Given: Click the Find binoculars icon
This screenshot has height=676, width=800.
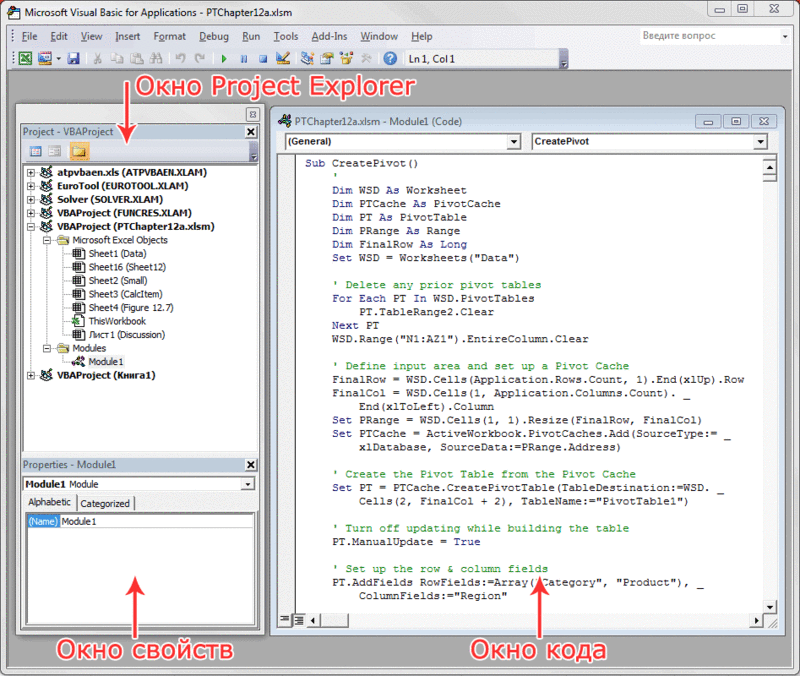Looking at the screenshot, I should (x=156, y=59).
